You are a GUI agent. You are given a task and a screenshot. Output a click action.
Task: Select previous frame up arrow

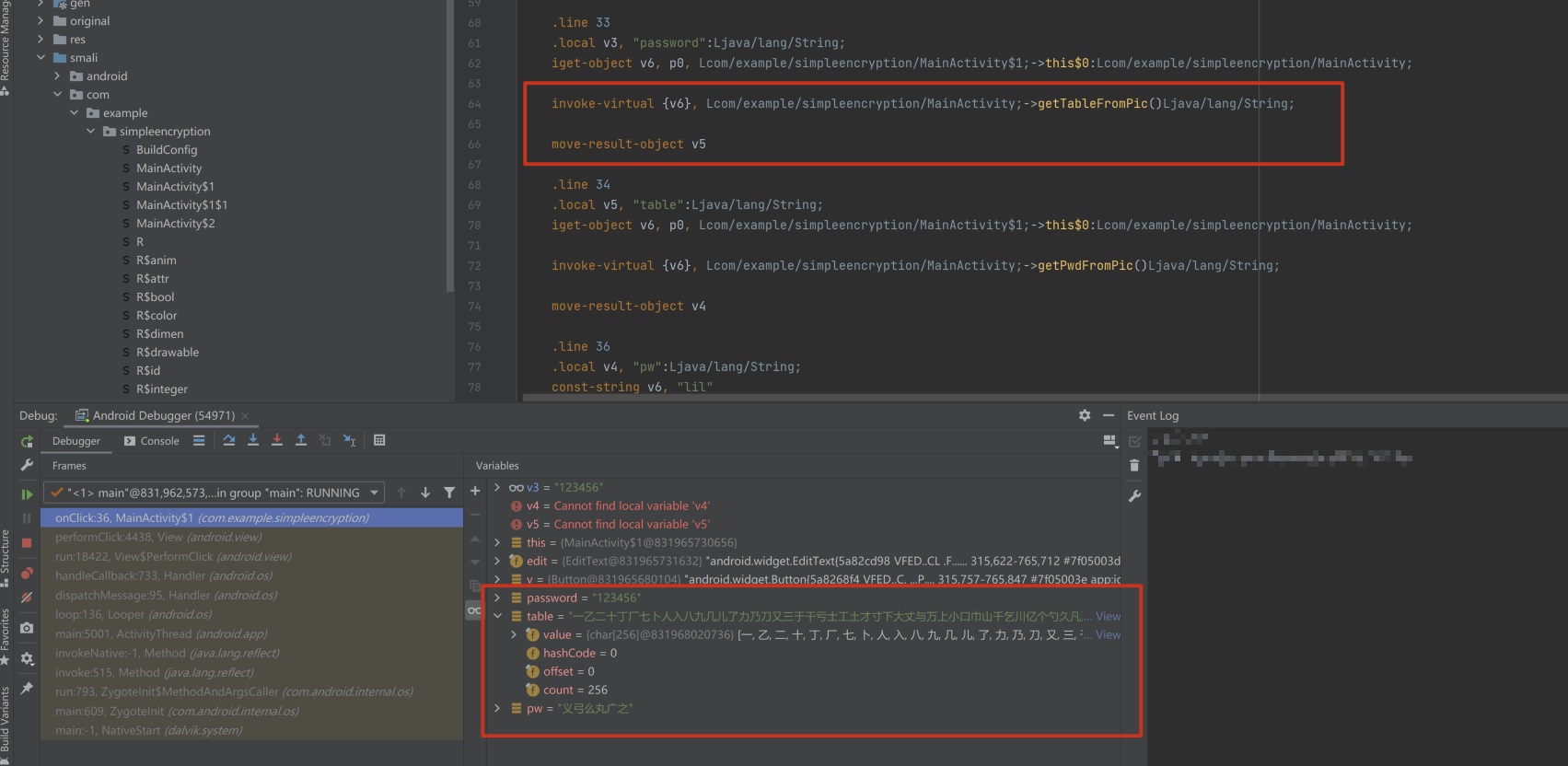pyautogui.click(x=401, y=493)
